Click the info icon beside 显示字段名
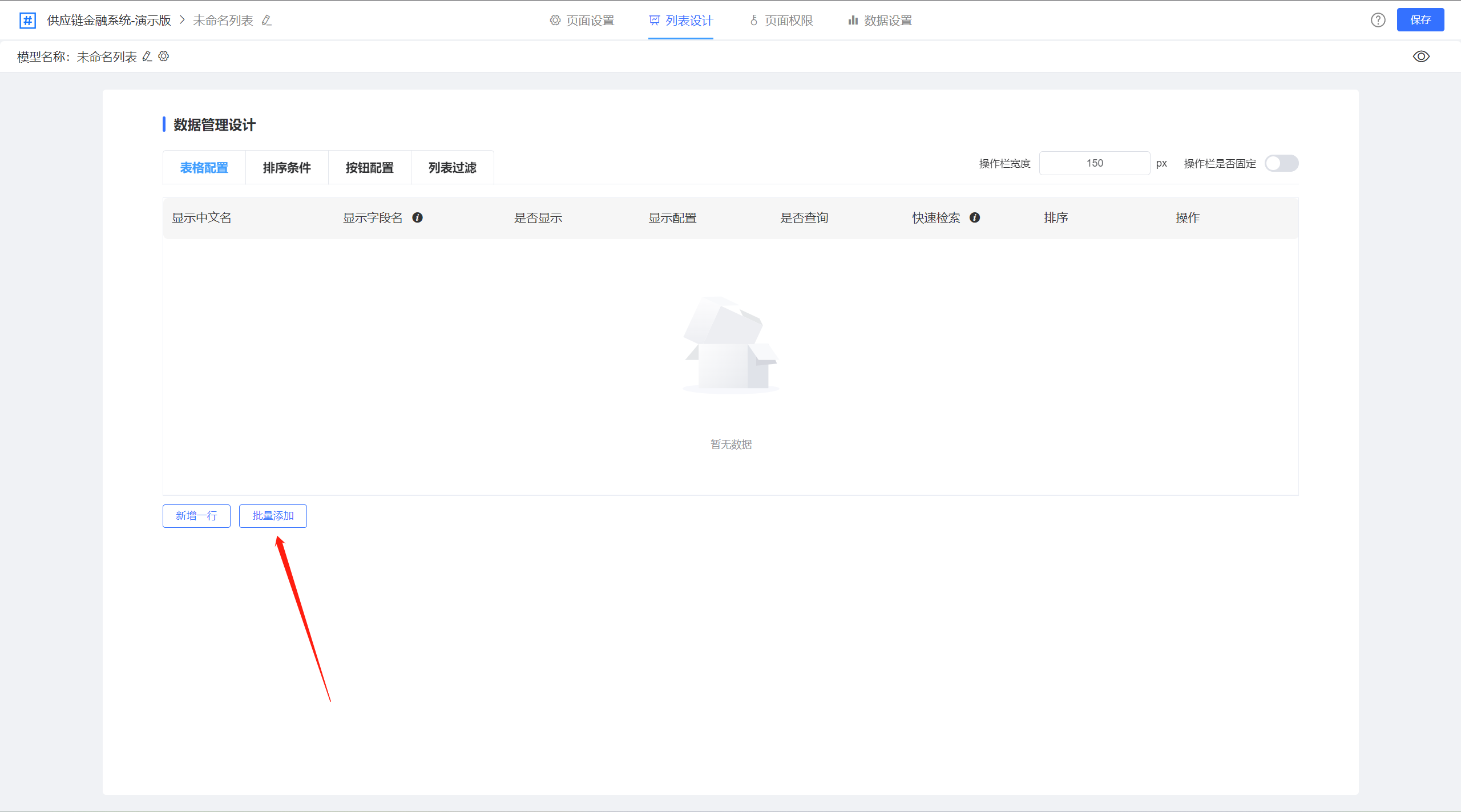The height and width of the screenshot is (812, 1461). click(x=418, y=217)
